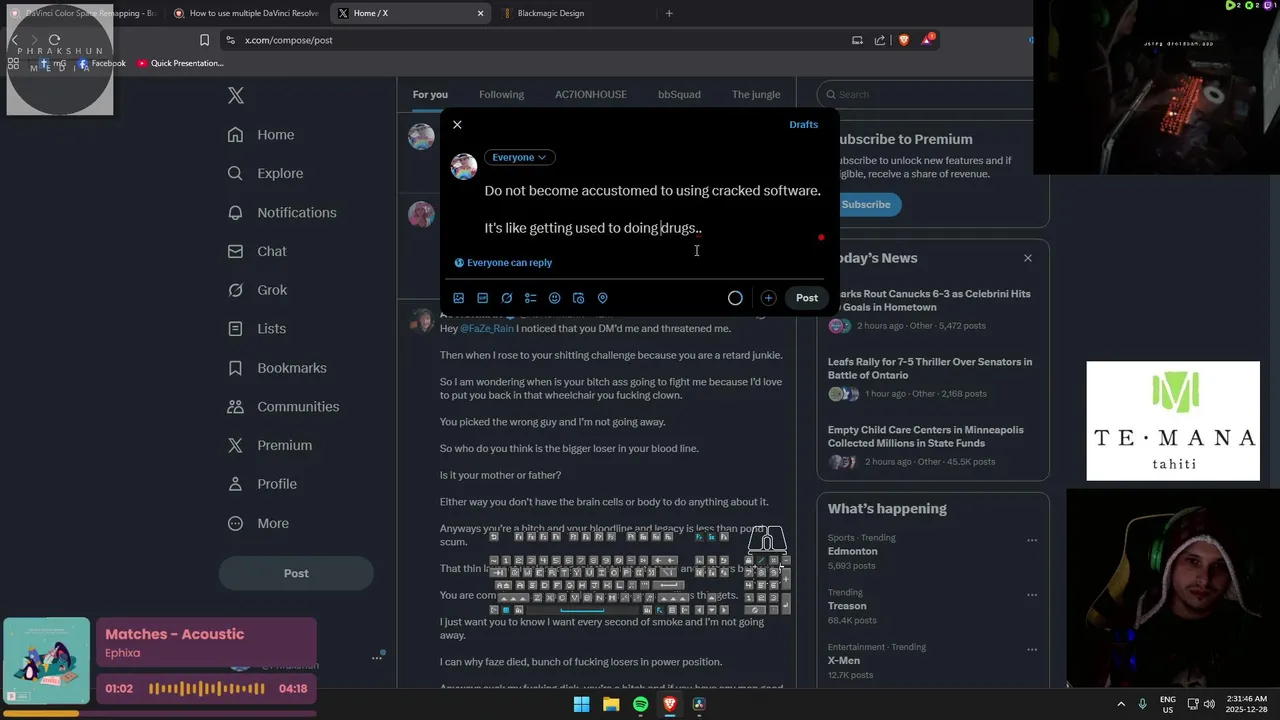The width and height of the screenshot is (1280, 720).
Task: Expand the More menu in the sidebar
Action: pyautogui.click(x=258, y=523)
